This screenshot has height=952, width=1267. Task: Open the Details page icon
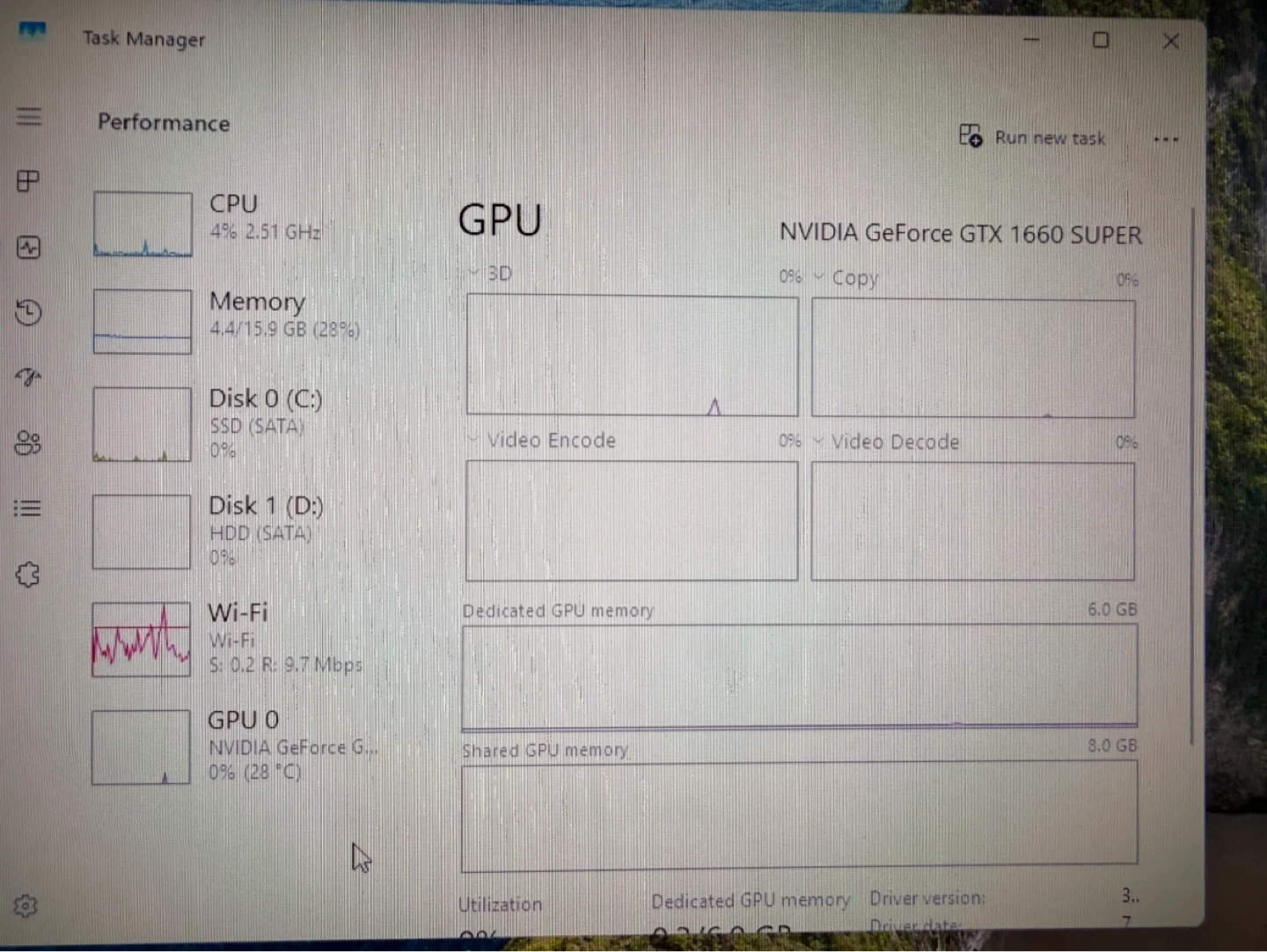click(28, 509)
